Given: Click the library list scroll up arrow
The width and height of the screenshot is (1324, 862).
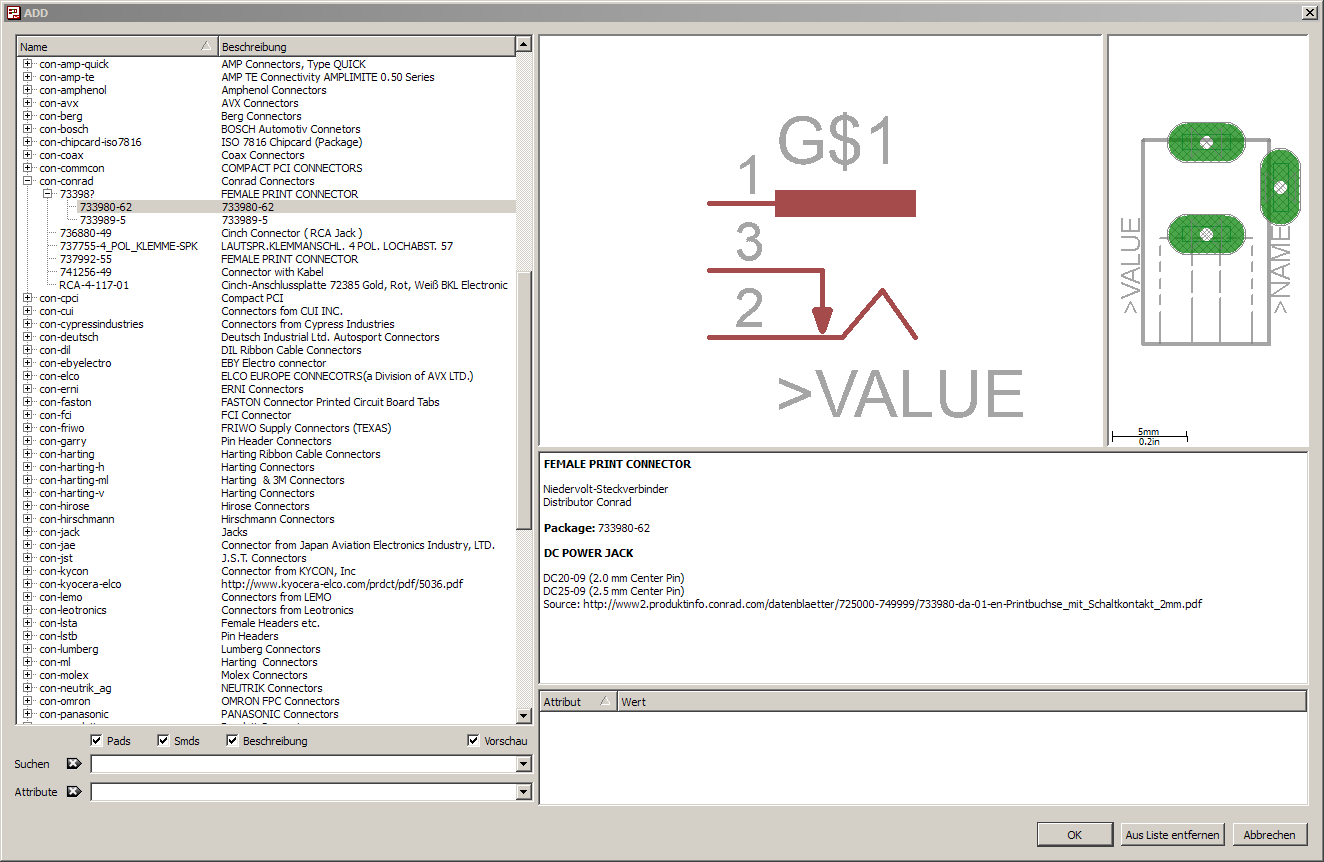Looking at the screenshot, I should tap(523, 45).
